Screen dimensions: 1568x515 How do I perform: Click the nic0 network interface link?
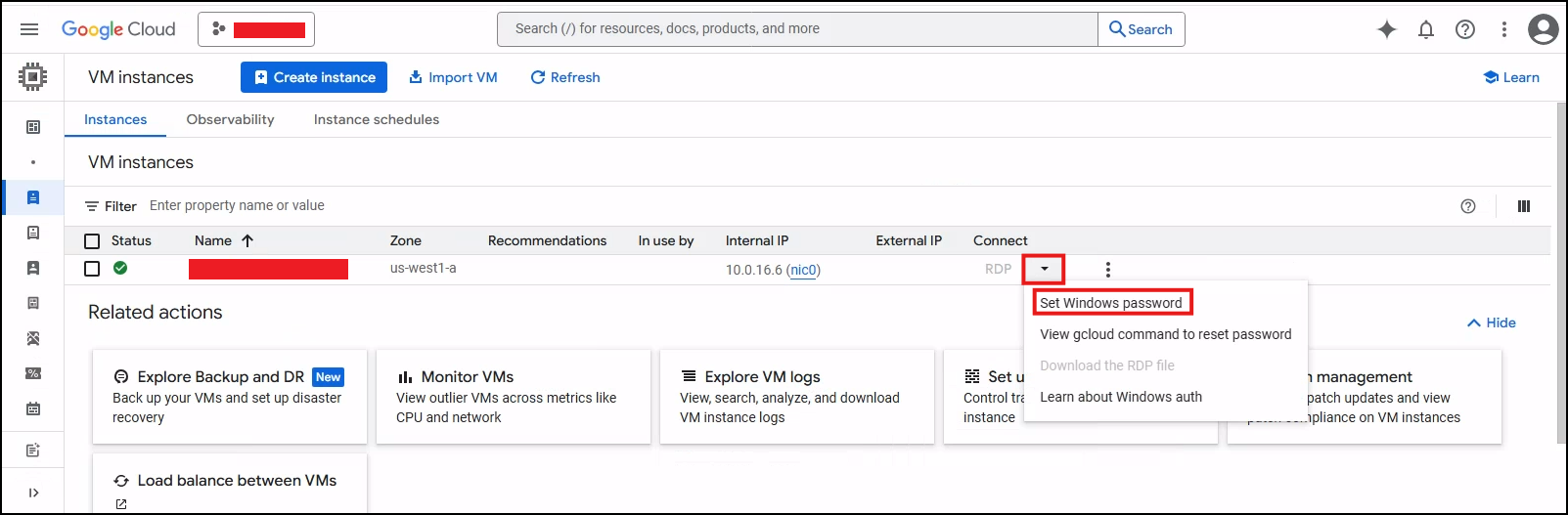pos(803,271)
